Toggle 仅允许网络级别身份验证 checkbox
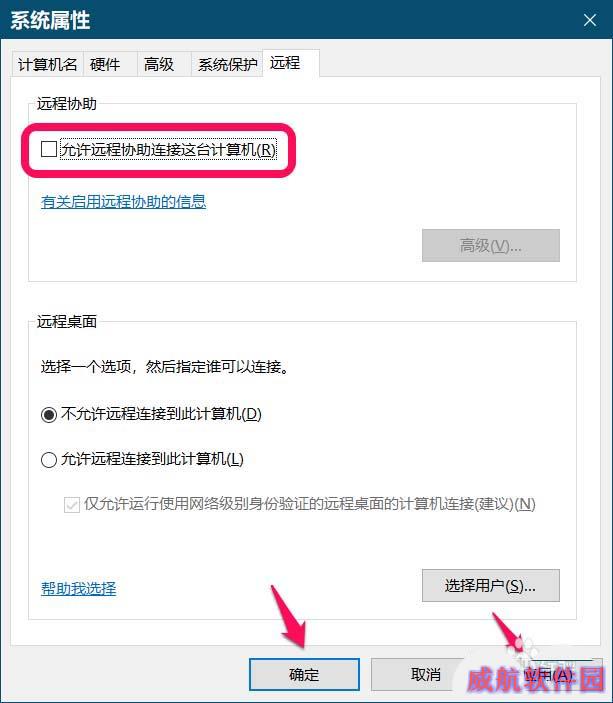 (72, 505)
